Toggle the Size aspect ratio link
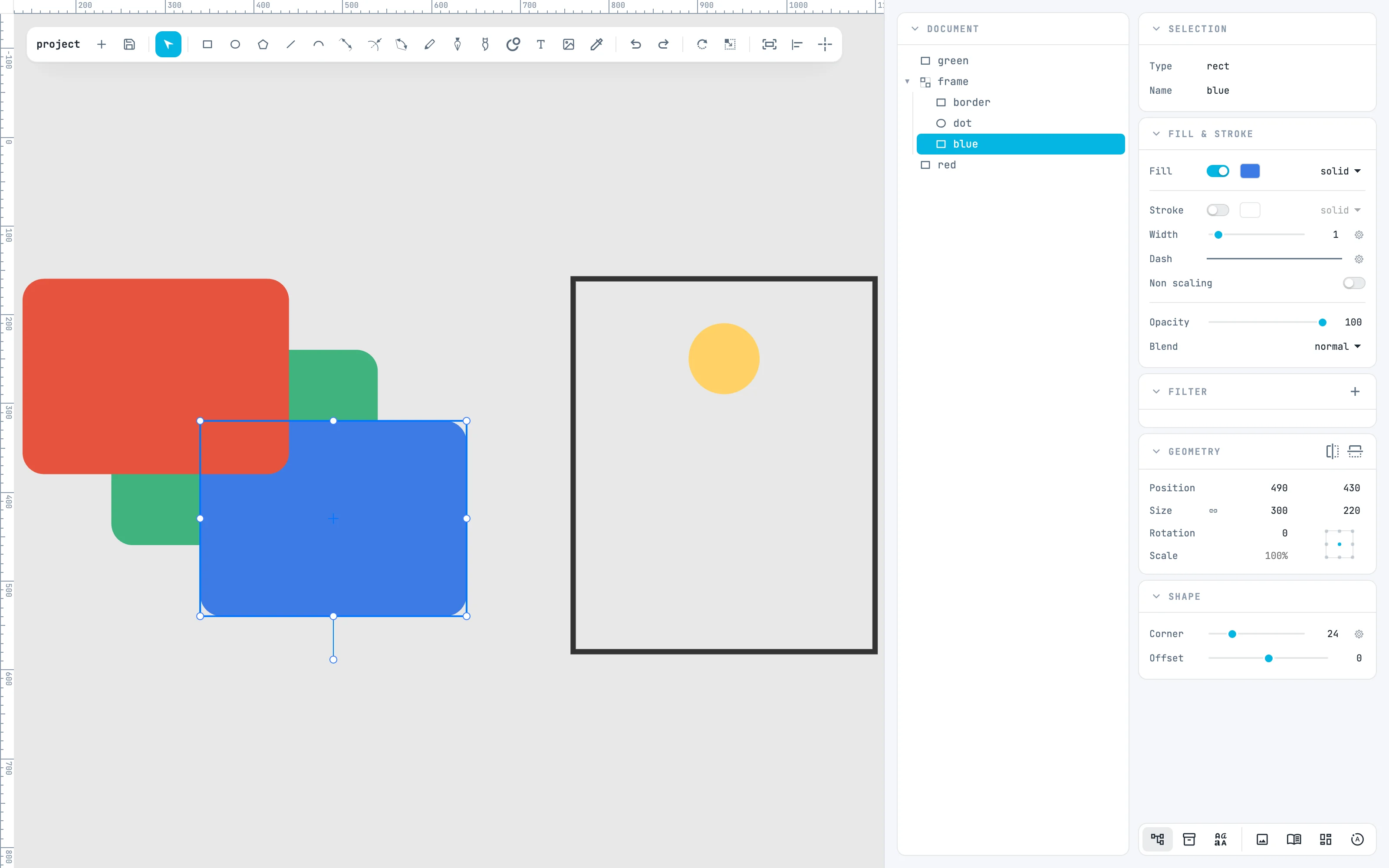This screenshot has height=868, width=1389. pos(1213,510)
